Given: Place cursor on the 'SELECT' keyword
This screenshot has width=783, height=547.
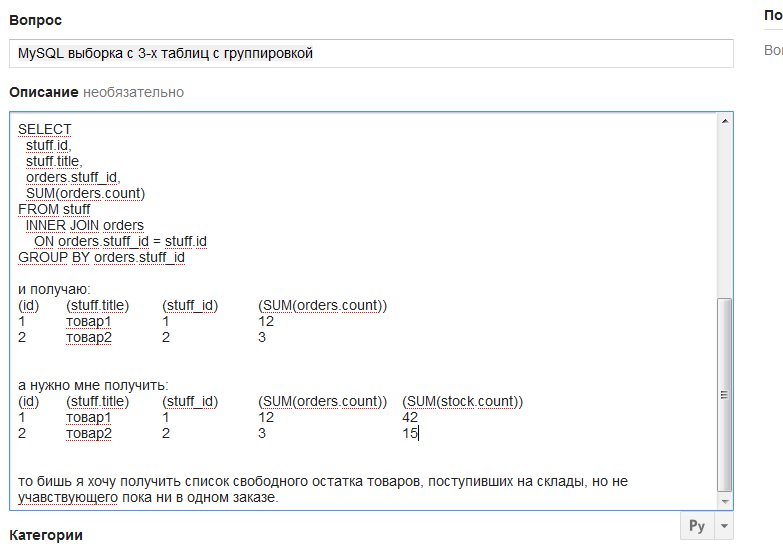Looking at the screenshot, I should tap(45, 129).
